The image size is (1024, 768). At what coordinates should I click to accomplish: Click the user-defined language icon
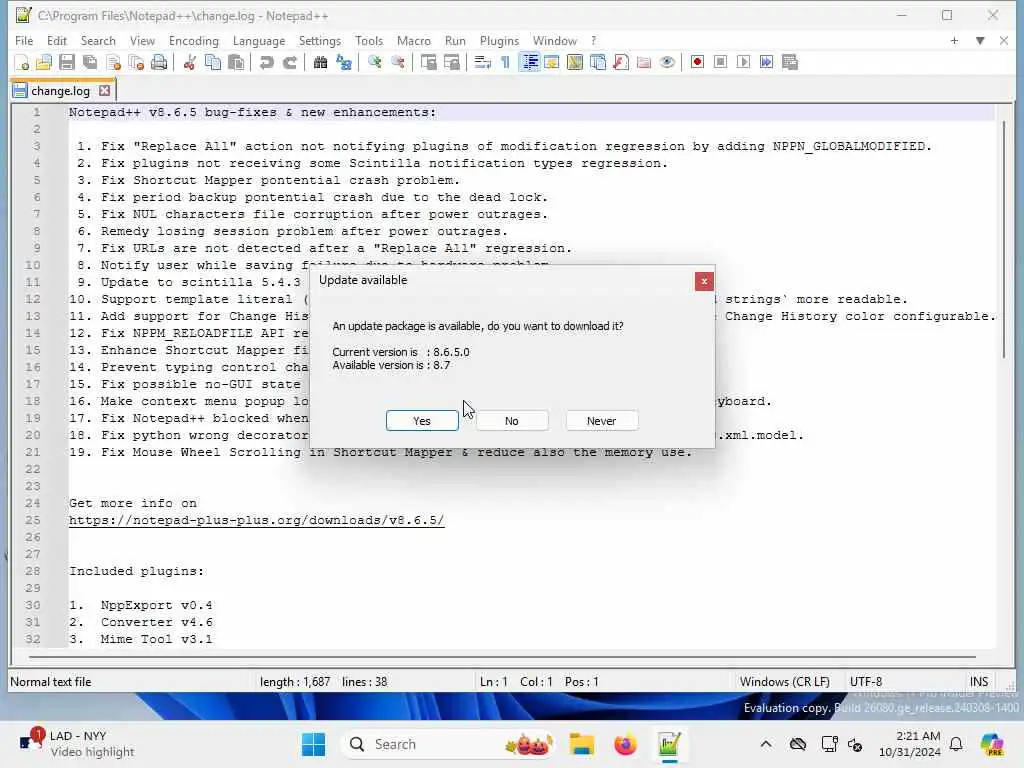[x=552, y=63]
